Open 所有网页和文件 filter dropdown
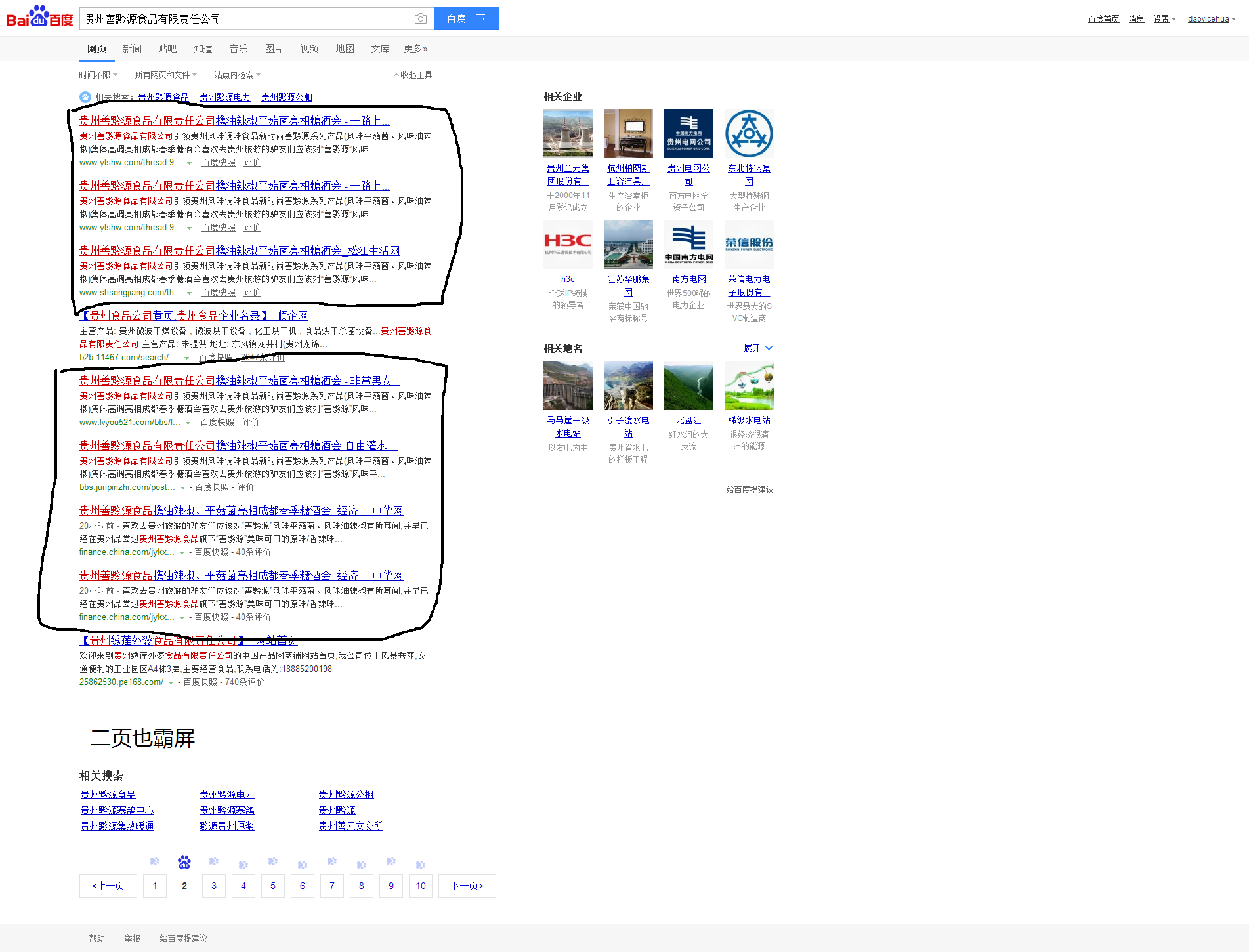This screenshot has height=952, width=1249. [165, 75]
